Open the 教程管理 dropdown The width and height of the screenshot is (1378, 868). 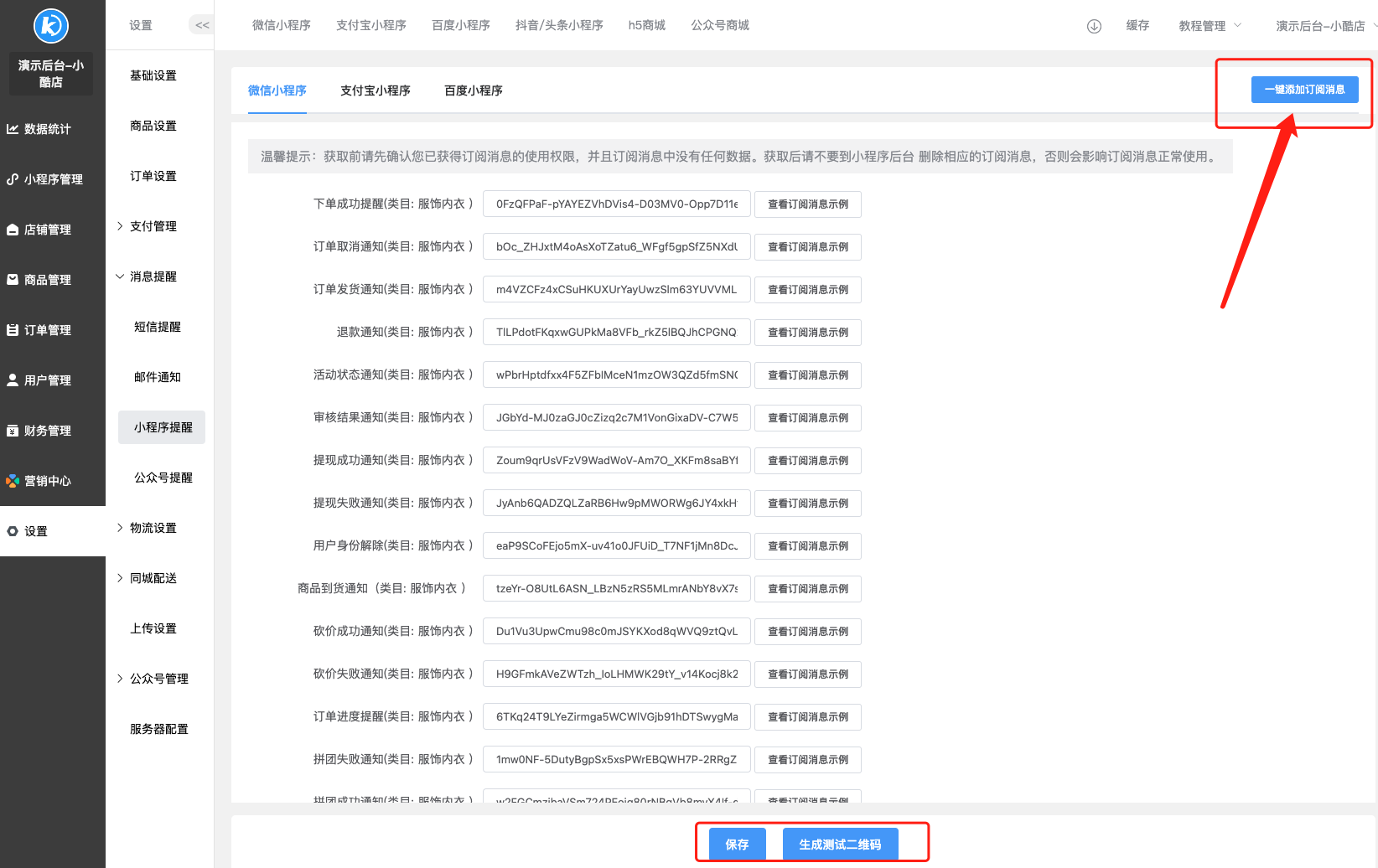(x=1210, y=26)
